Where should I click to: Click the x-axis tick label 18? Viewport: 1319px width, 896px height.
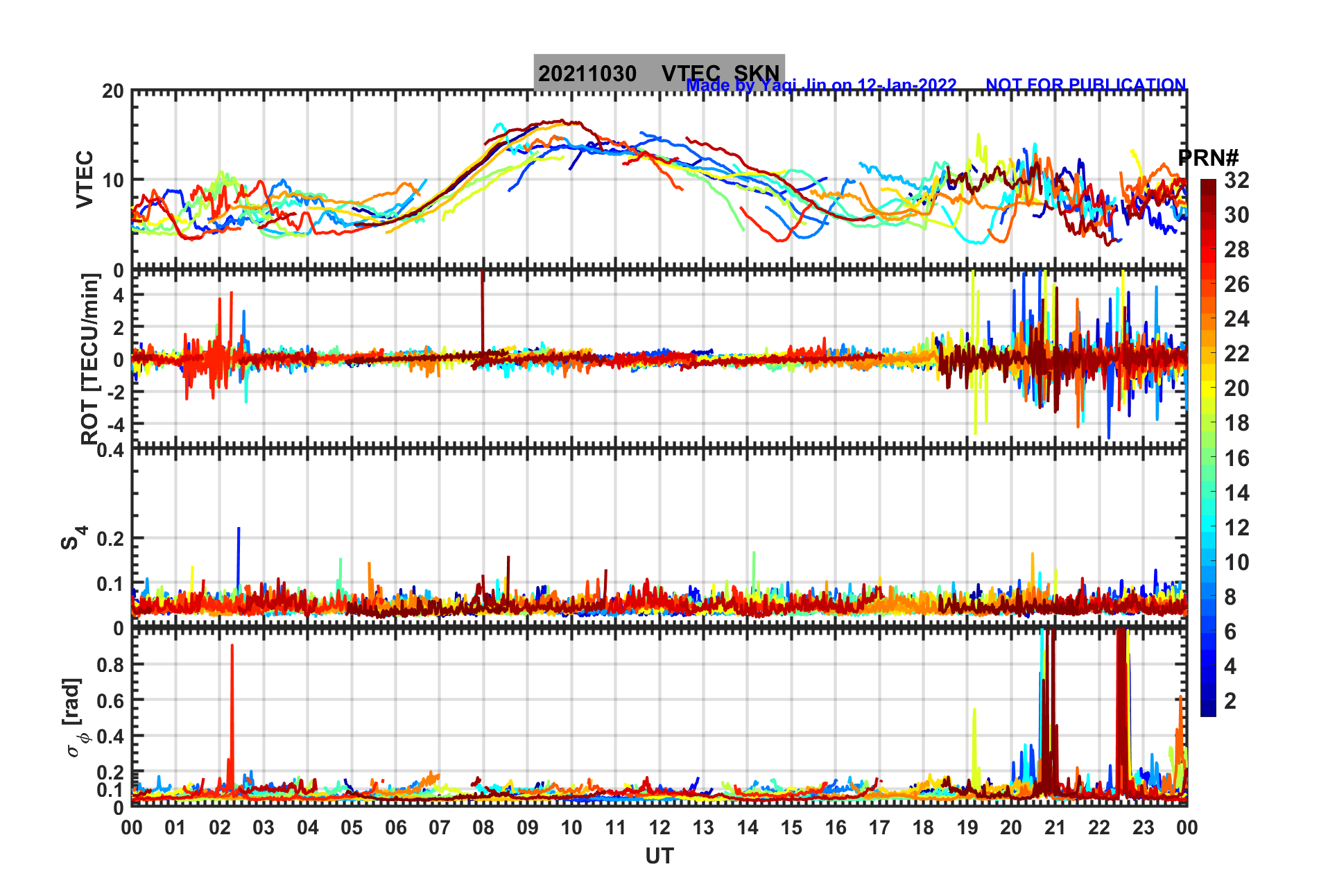coord(923,827)
